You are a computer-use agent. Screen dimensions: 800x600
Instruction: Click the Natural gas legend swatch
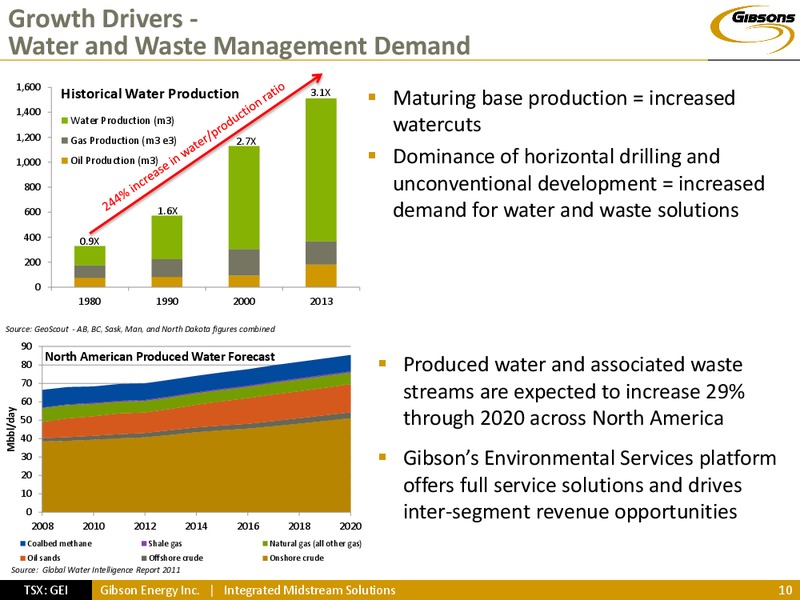click(x=265, y=544)
